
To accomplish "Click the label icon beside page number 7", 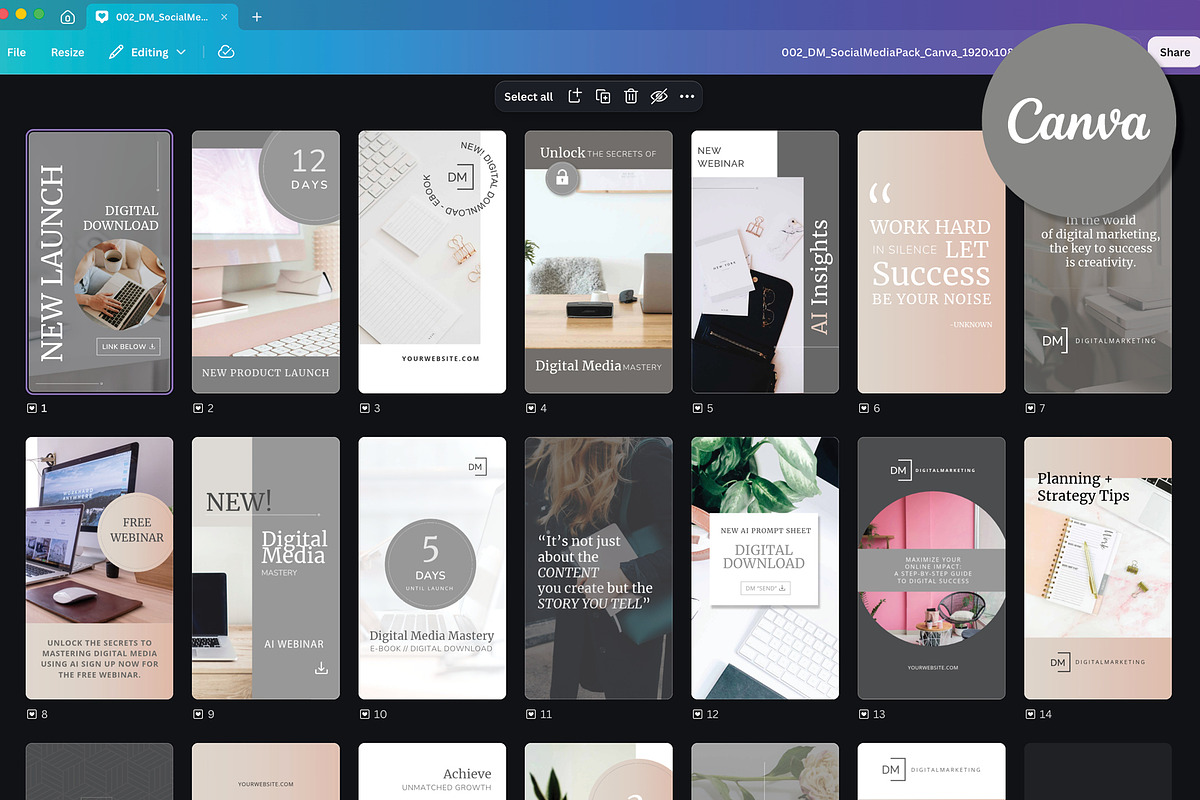I will [1031, 408].
